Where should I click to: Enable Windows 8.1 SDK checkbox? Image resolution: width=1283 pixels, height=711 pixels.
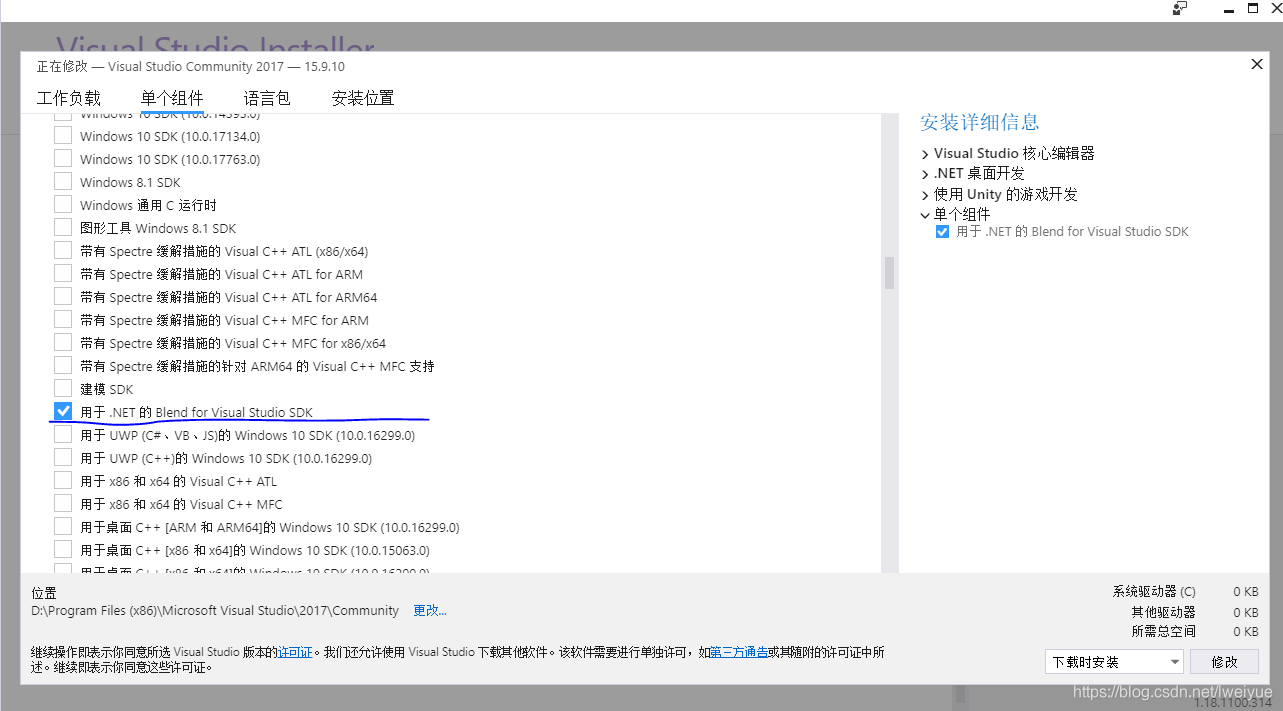(x=63, y=182)
